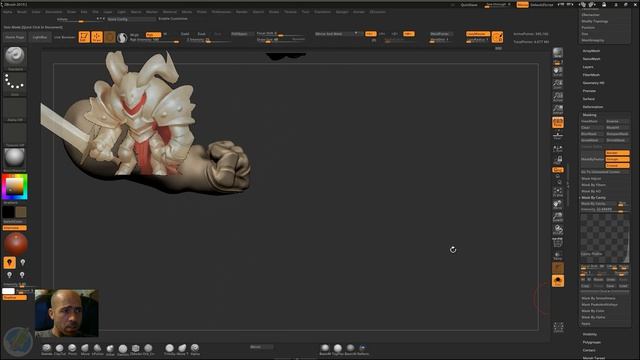Click the Draw Size slider
Screen dimensions: 640x360
280,40
